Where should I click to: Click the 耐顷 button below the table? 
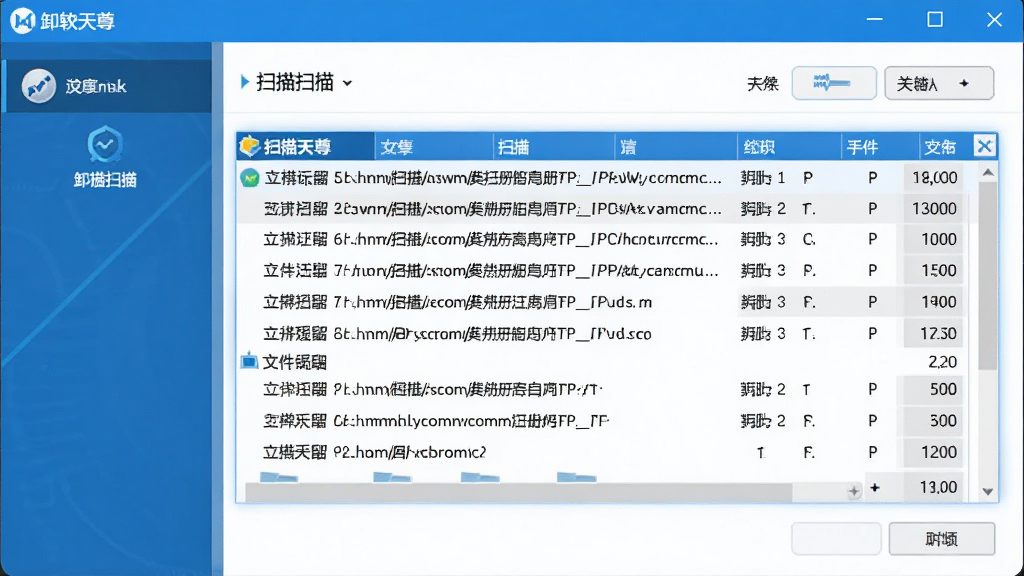942,539
